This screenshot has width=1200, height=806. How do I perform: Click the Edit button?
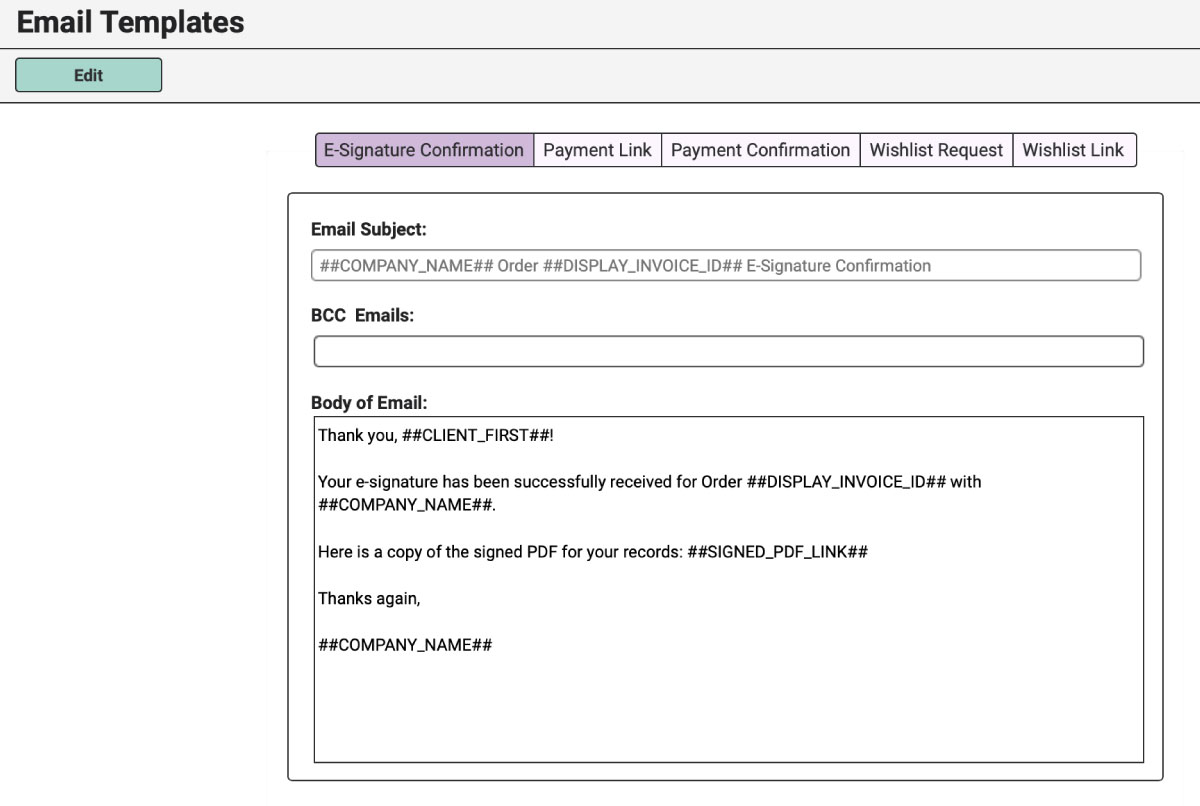(88, 75)
